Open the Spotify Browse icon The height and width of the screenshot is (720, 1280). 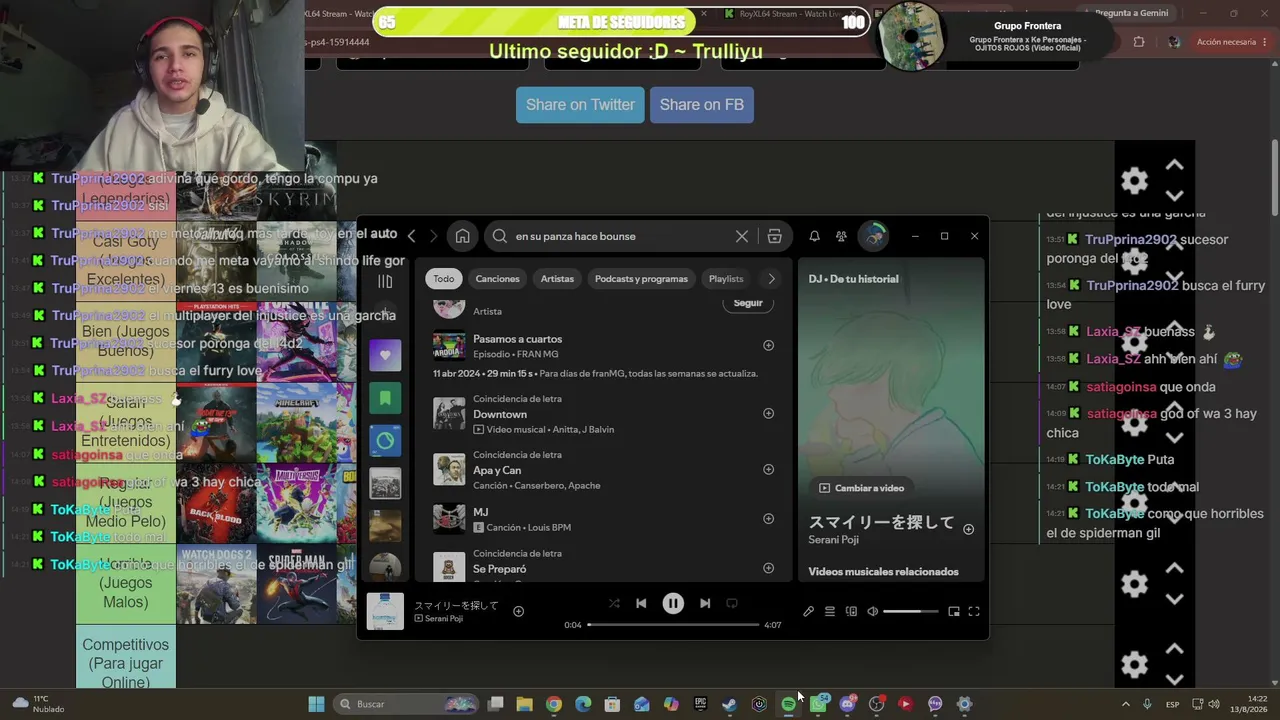[774, 236]
